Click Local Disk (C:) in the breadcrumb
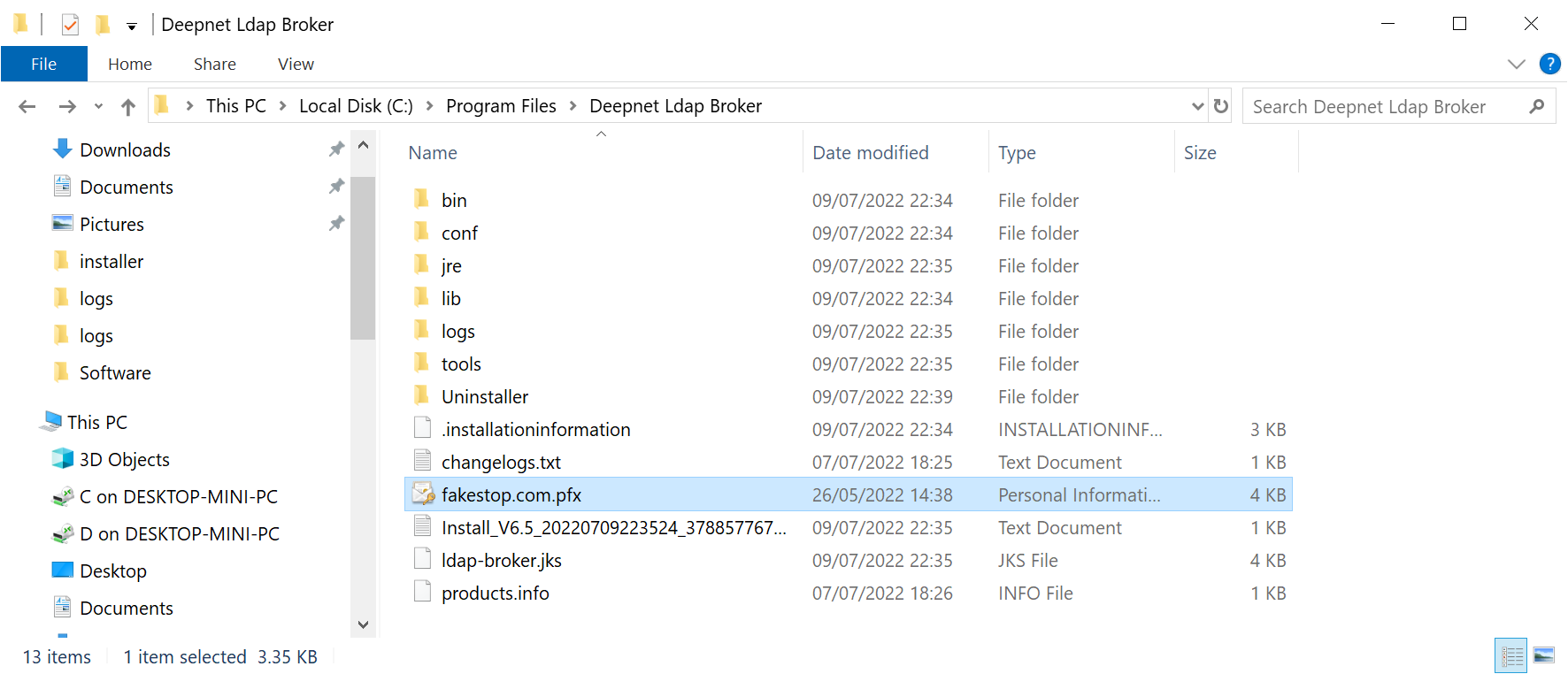 [356, 106]
